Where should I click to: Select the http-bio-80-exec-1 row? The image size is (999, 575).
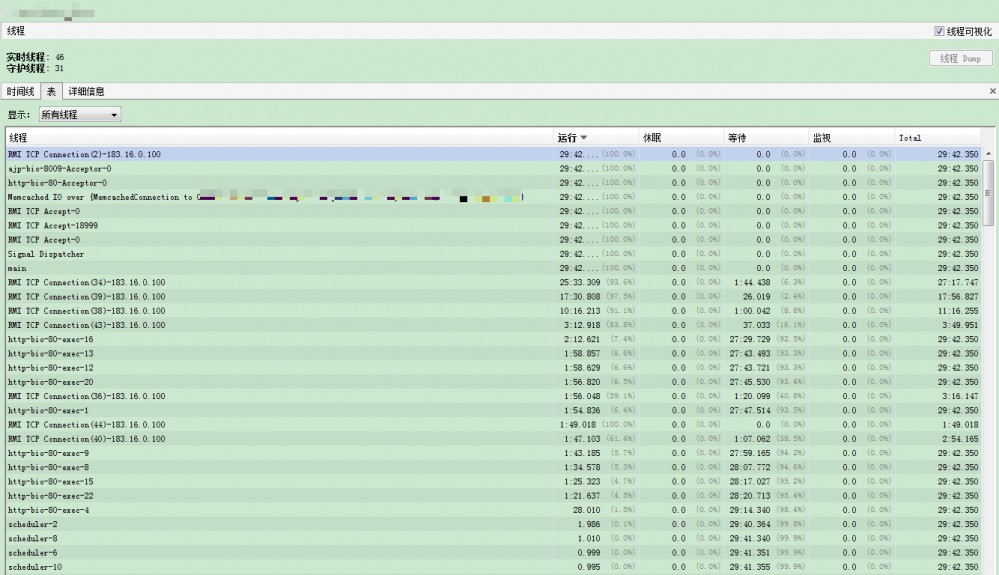494,411
